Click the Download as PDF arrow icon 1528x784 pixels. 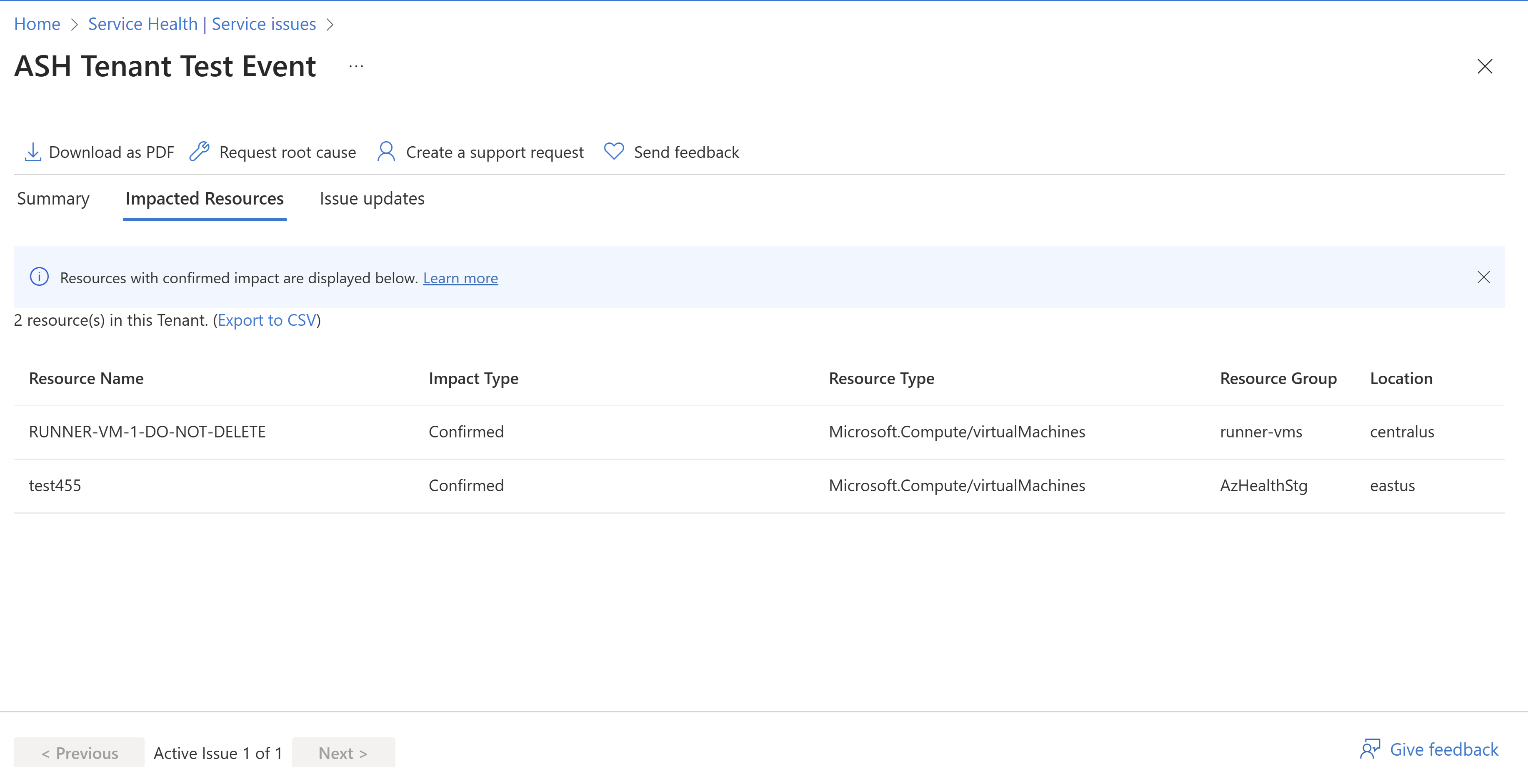coord(33,152)
